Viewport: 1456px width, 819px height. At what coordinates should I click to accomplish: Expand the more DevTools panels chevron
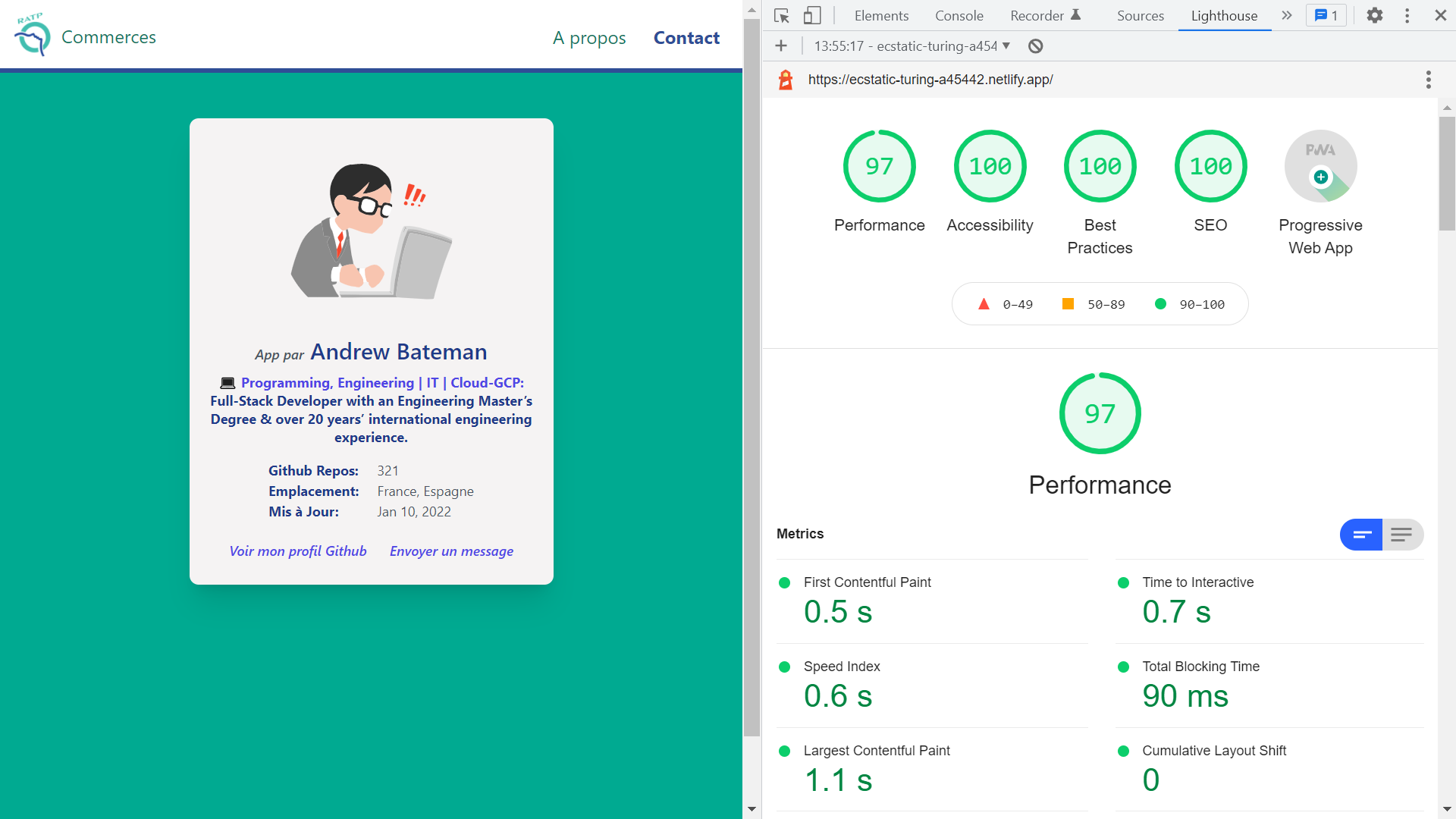pos(1286,15)
